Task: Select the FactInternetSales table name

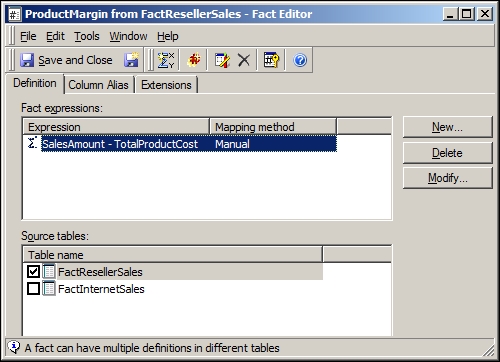Action: tap(101, 289)
